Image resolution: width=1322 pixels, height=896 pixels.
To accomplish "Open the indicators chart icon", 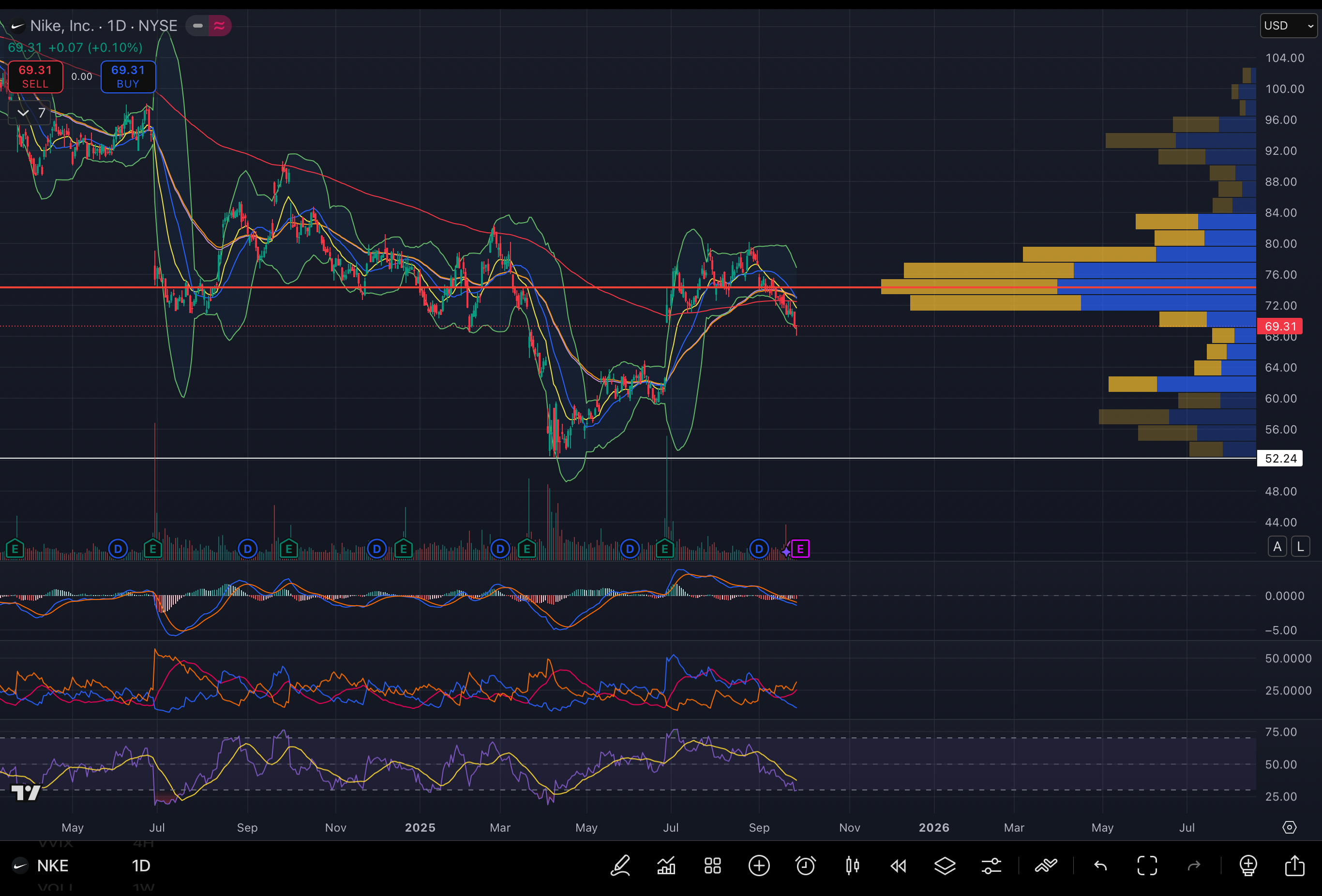I will [666, 866].
